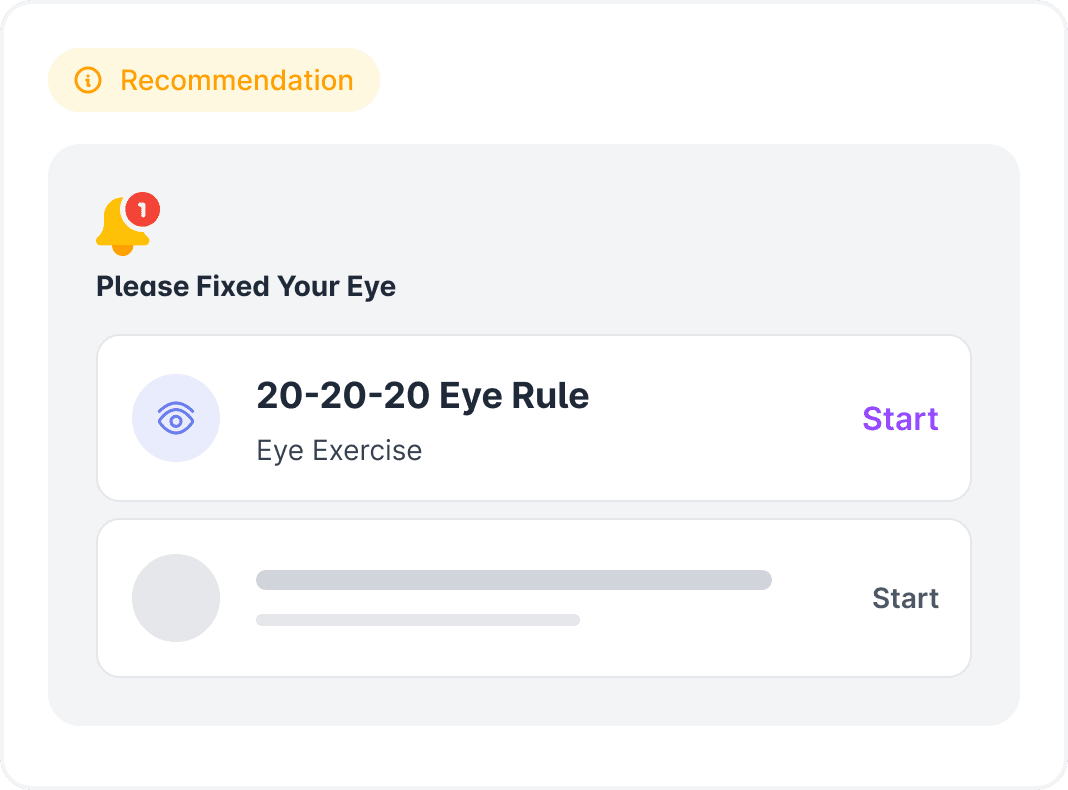Click the gray placeholder avatar circle
Viewport: 1068px width, 790px height.
coord(176,598)
